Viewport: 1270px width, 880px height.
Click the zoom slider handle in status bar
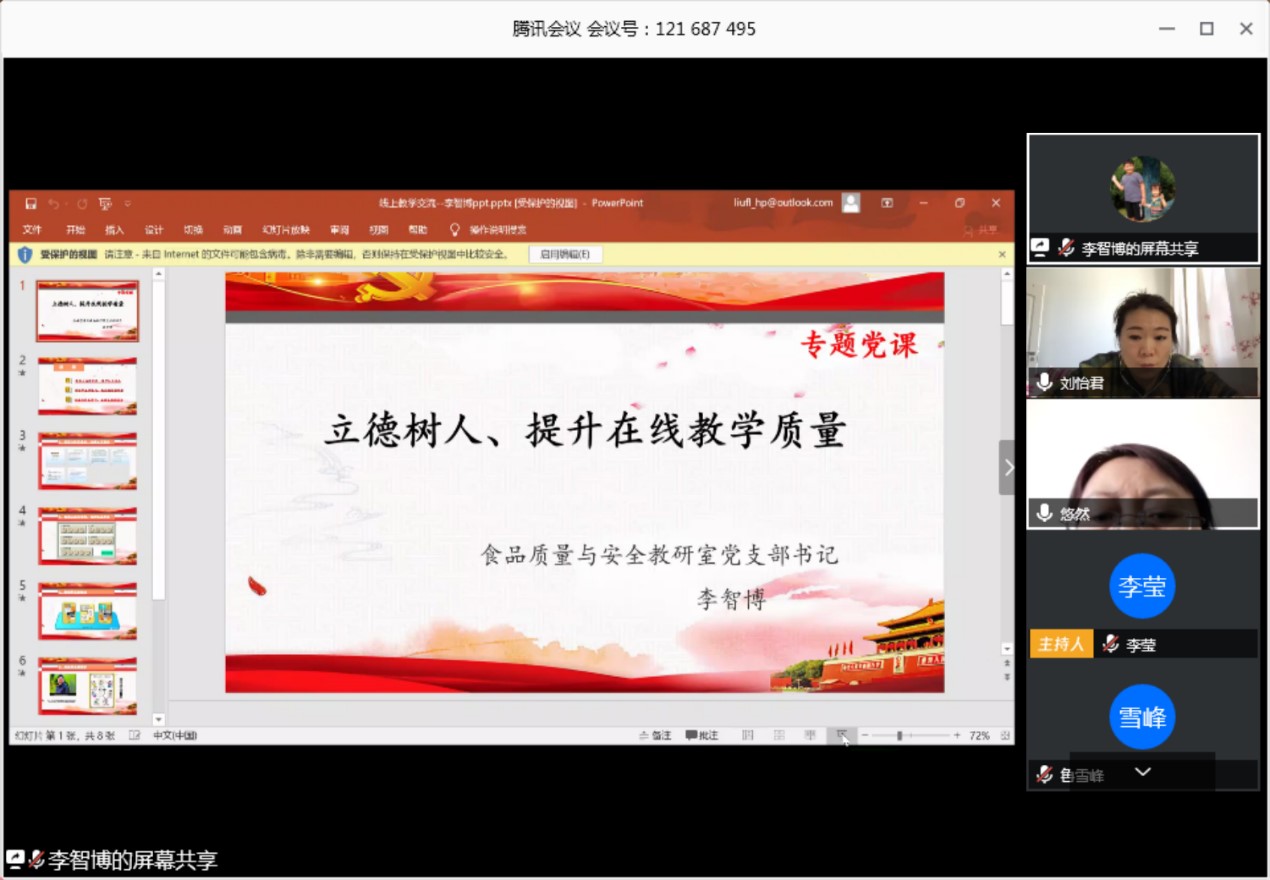click(x=899, y=736)
